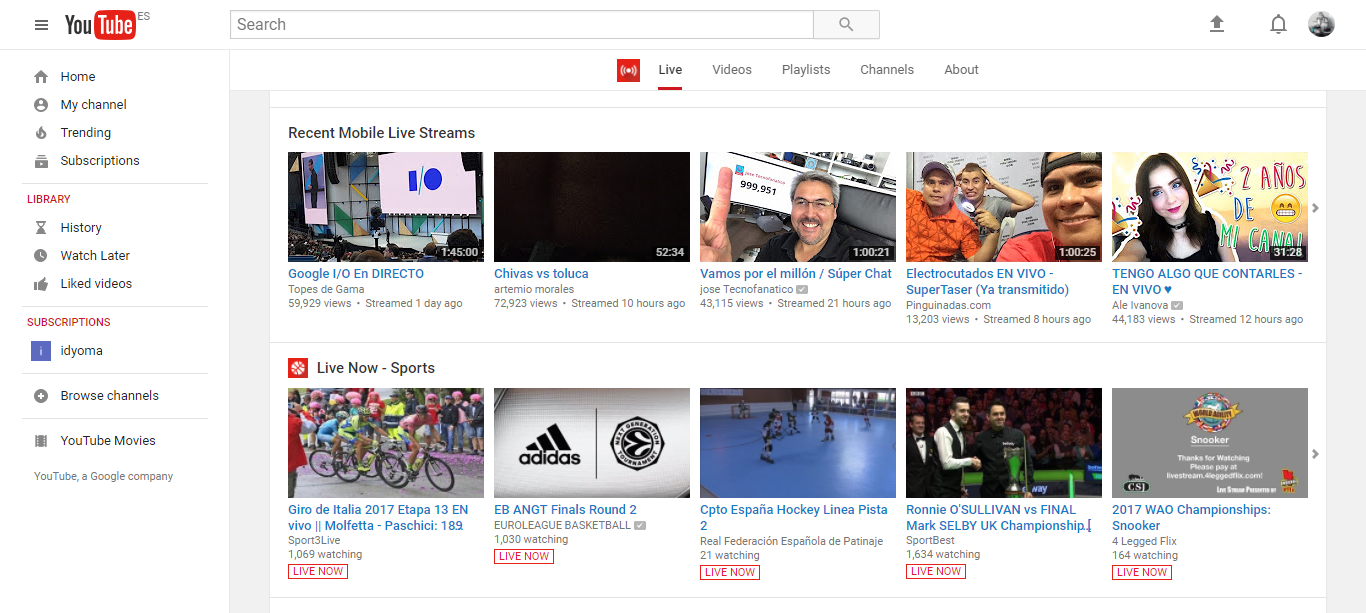Click the Trending flame icon

[41, 133]
